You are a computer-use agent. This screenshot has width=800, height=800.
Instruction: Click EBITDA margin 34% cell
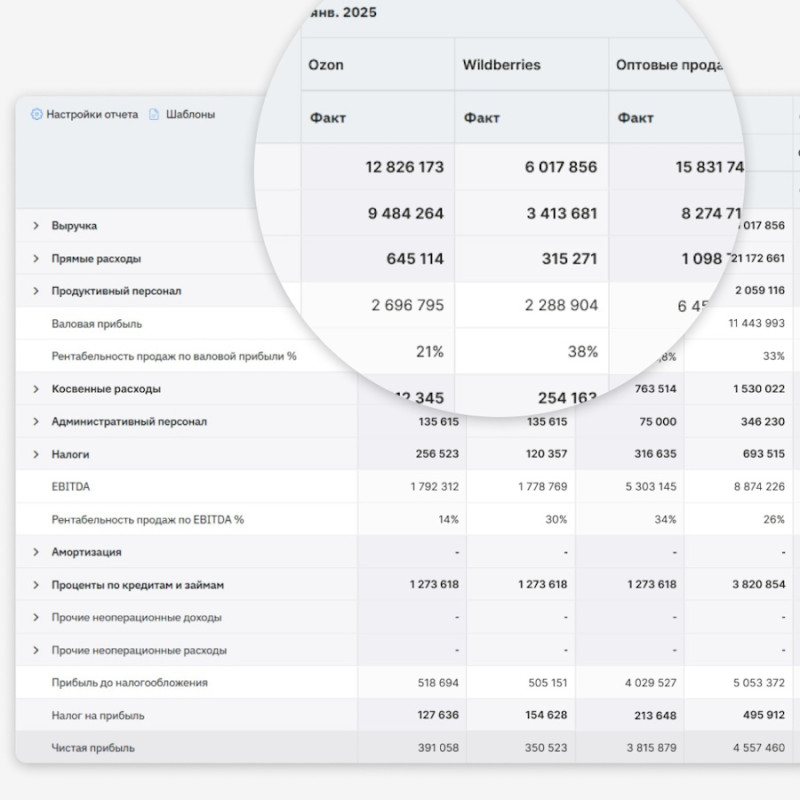(x=665, y=519)
